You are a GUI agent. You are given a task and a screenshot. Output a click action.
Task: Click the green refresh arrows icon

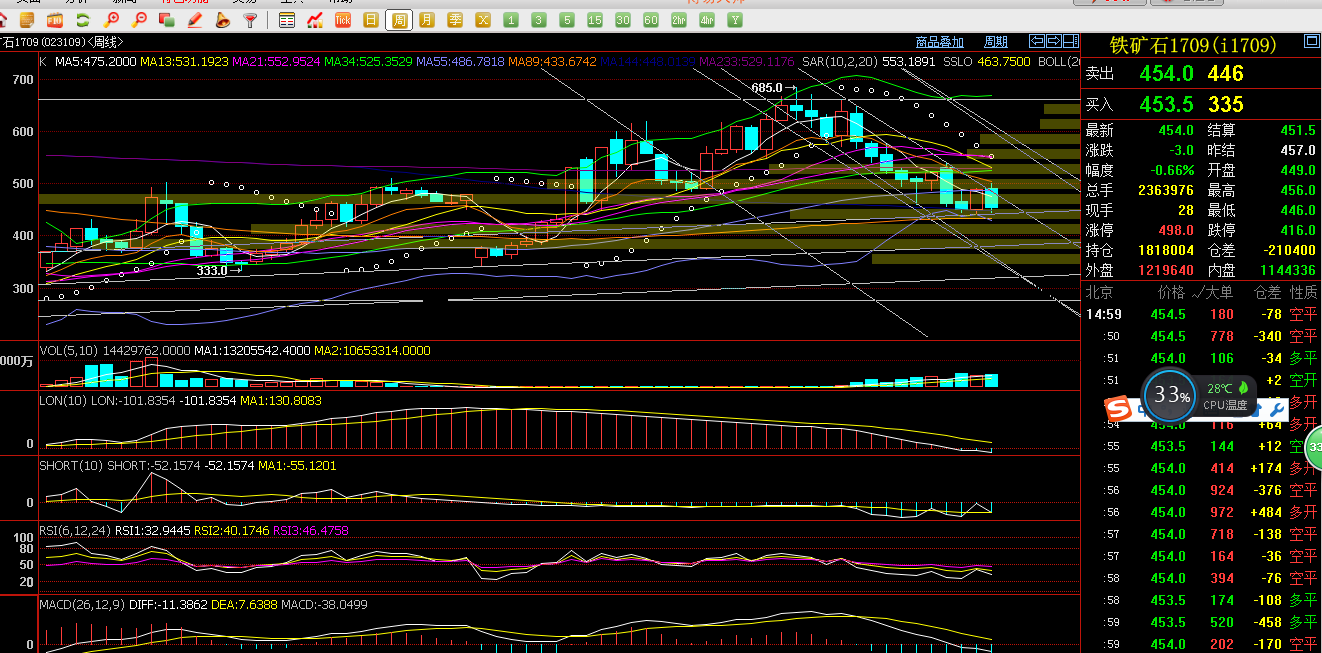pyautogui.click(x=84, y=20)
